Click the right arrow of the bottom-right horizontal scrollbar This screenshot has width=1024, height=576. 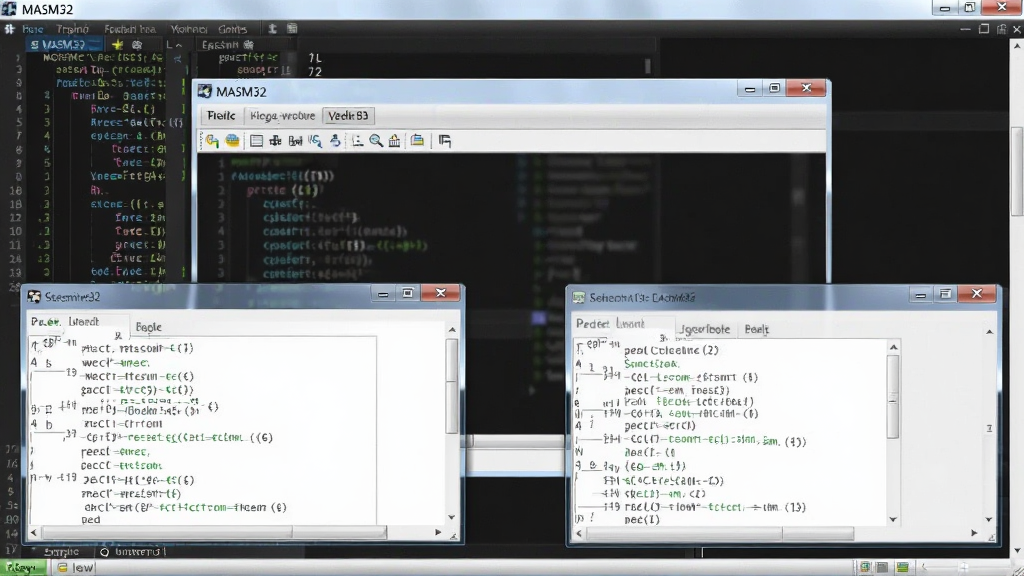(x=974, y=534)
